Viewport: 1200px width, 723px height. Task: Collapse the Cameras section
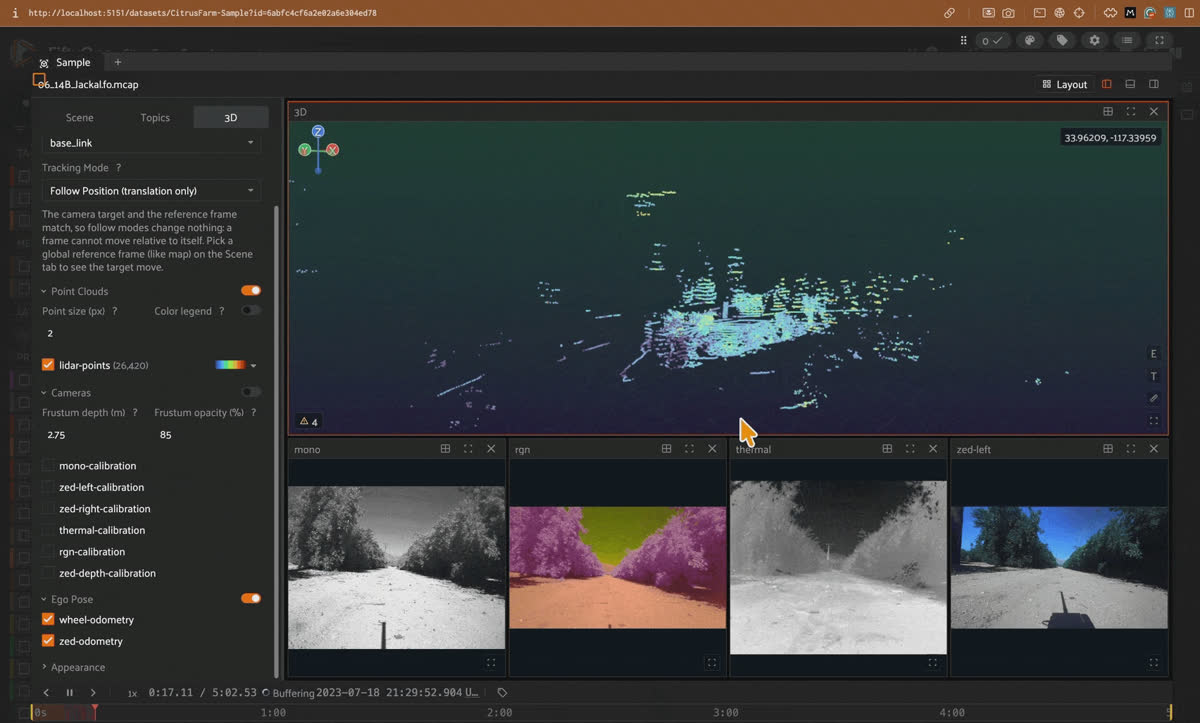click(45, 393)
